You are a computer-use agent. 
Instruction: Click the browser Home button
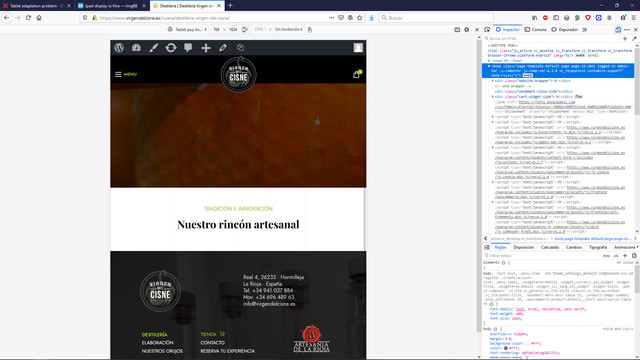[39, 18]
